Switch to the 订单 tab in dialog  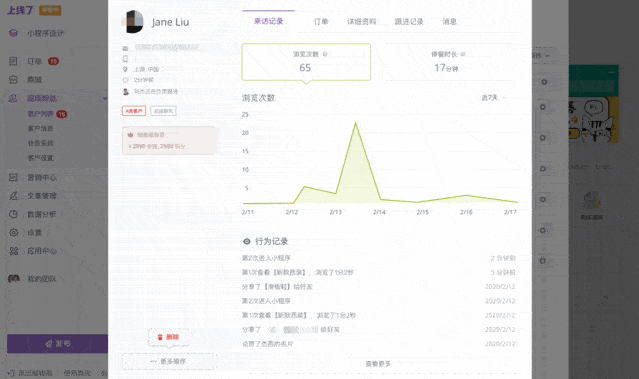tap(321, 22)
